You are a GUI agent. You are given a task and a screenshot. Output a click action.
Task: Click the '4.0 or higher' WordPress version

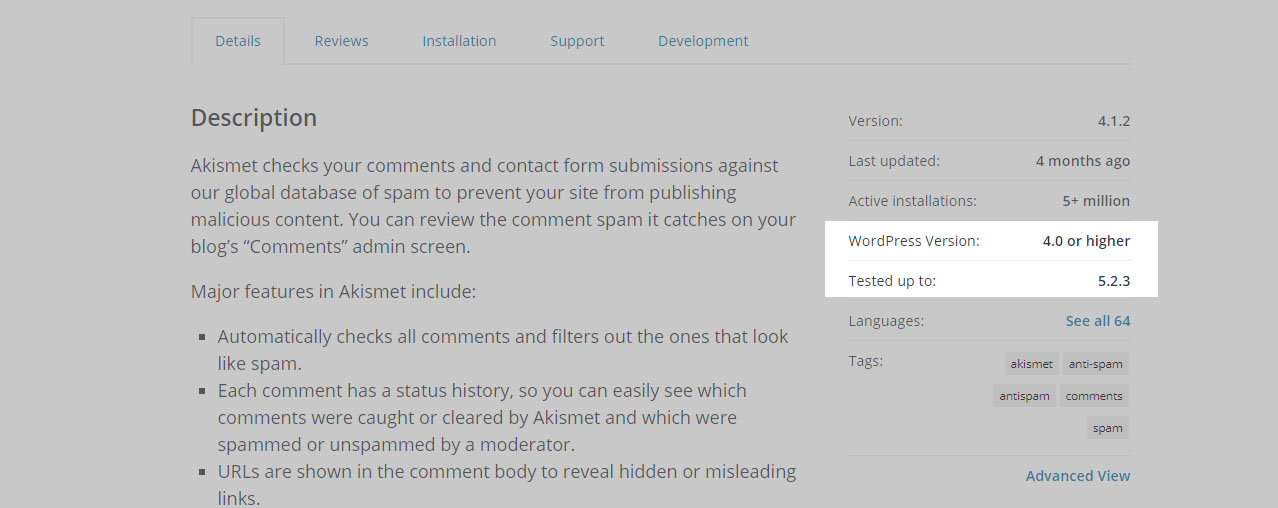tap(1087, 241)
